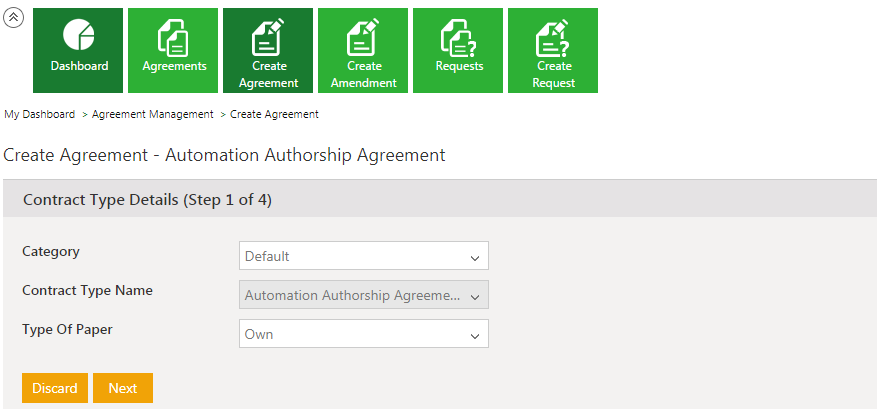Open the Requests question-document icon tile

click(459, 50)
